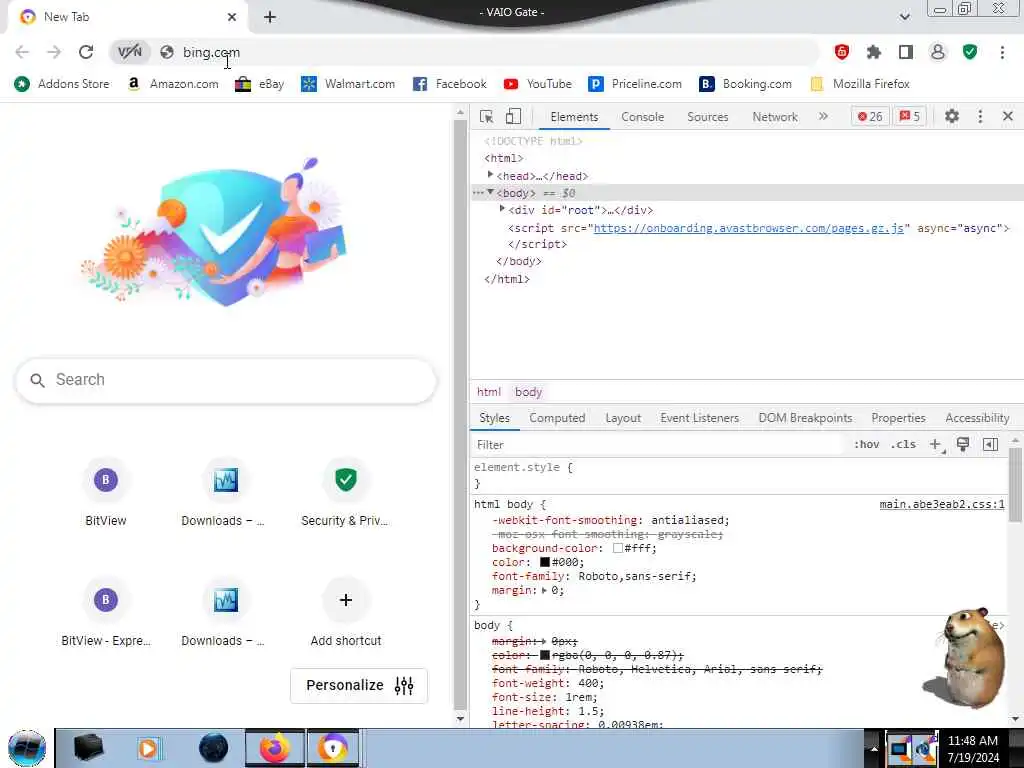This screenshot has height=768, width=1024.
Task: Switch to the Sources tab
Action: coord(707,117)
